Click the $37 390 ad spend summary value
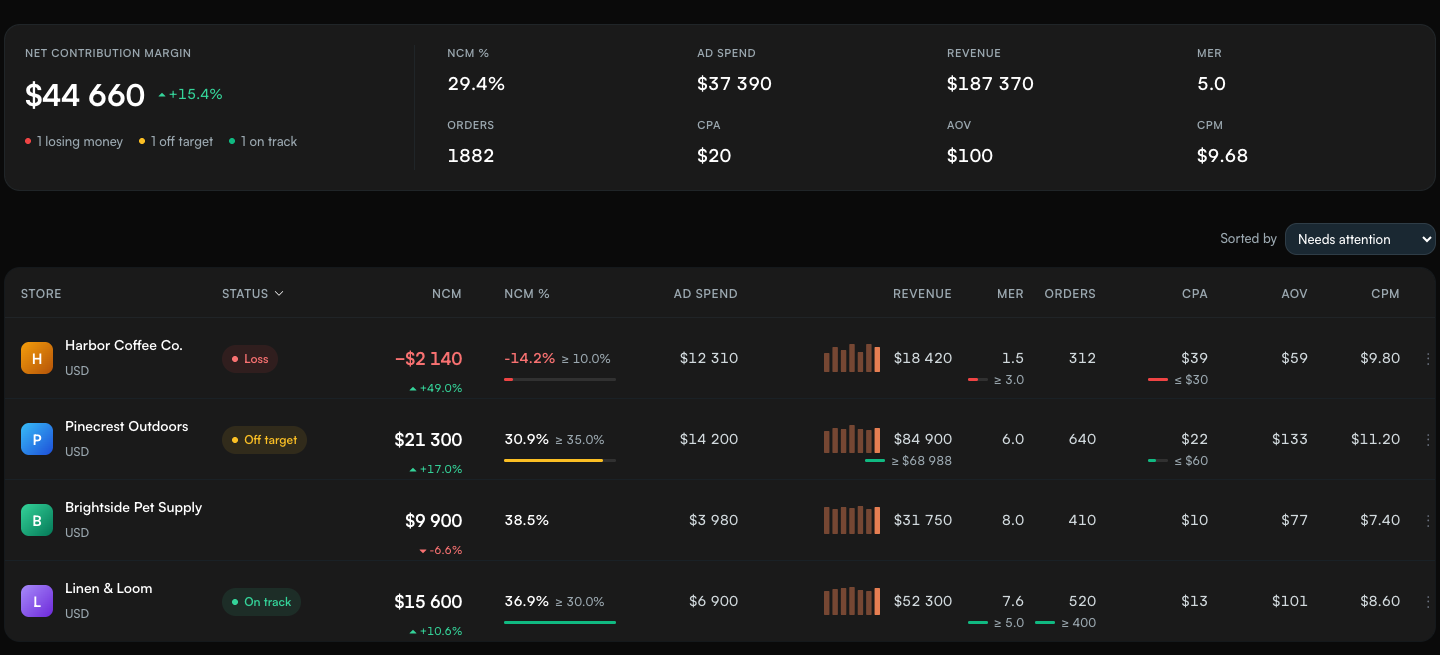1440x655 pixels. pyautogui.click(x=734, y=84)
